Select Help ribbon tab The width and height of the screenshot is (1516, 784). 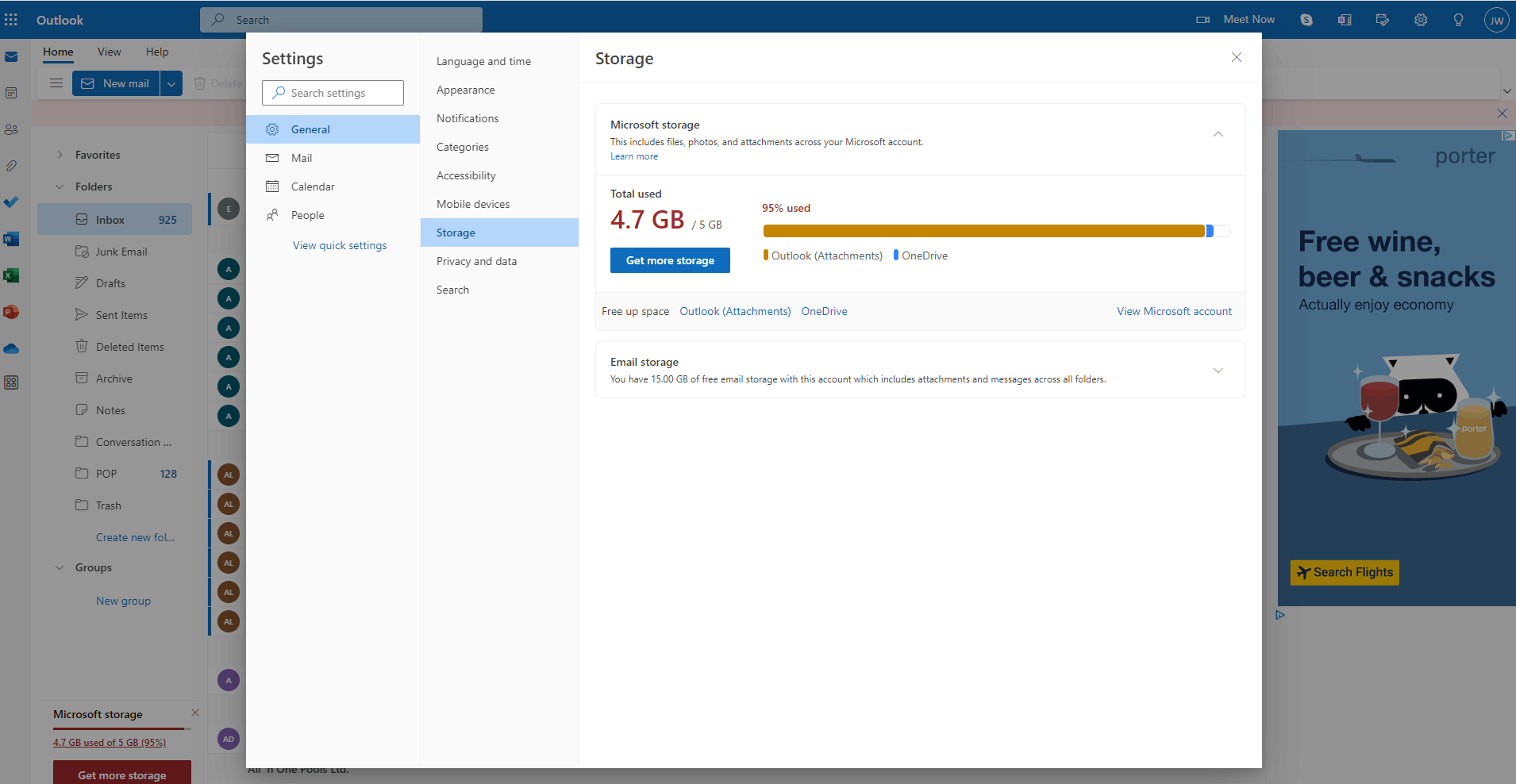pyautogui.click(x=157, y=52)
